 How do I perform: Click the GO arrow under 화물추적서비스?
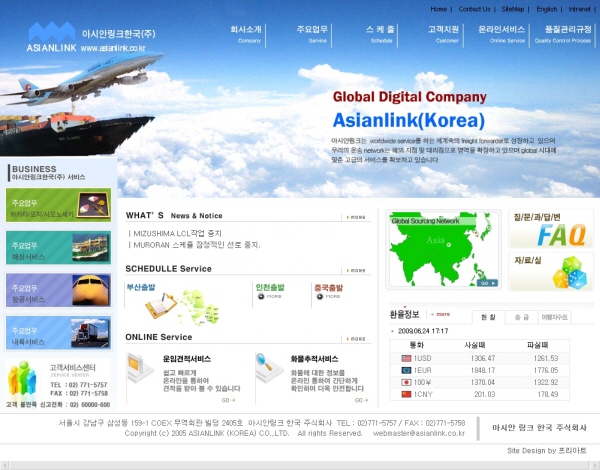361,400
